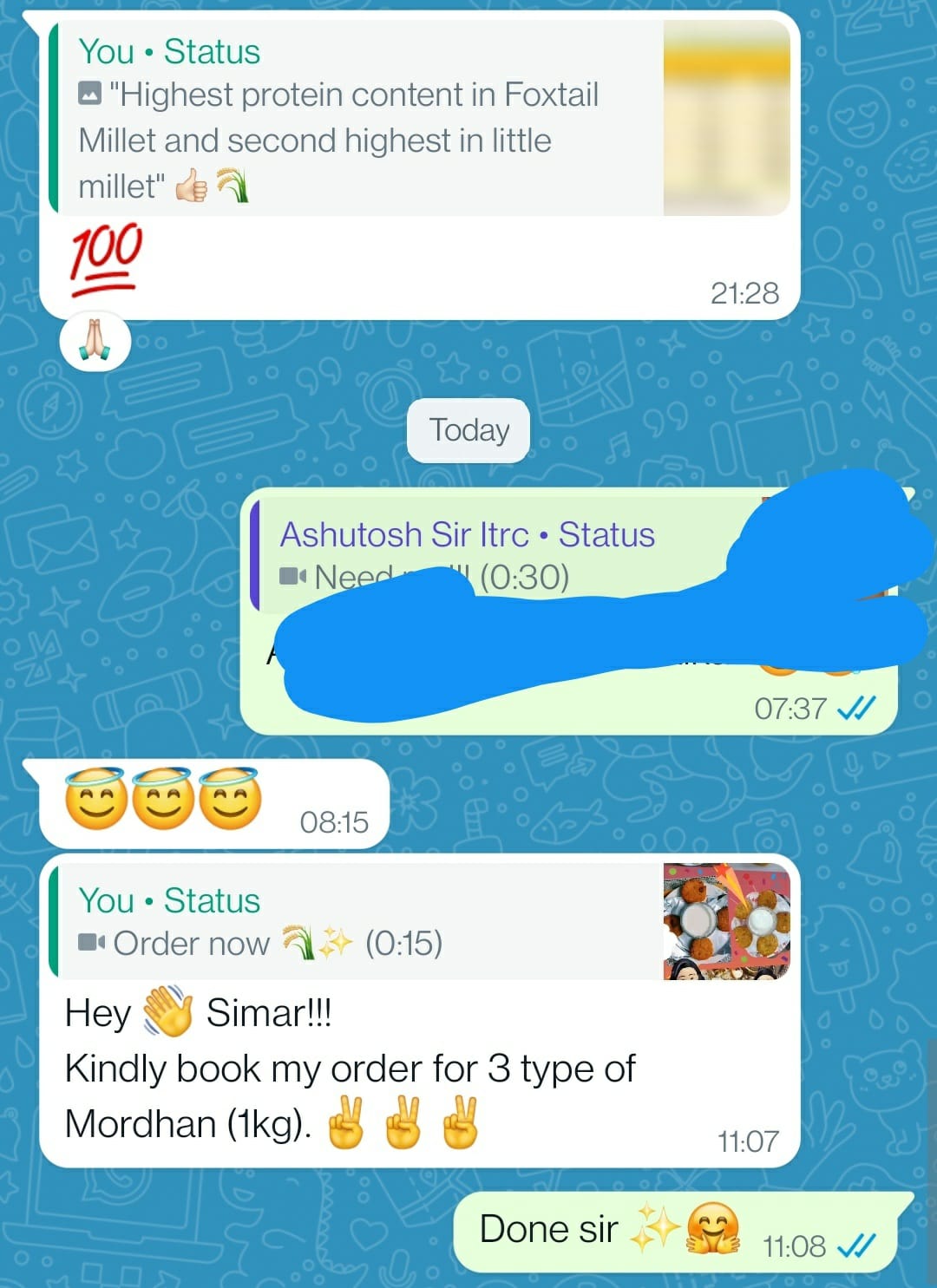937x1288 pixels.
Task: Tap the waving hand emoji after Hey
Action: click(x=167, y=1011)
